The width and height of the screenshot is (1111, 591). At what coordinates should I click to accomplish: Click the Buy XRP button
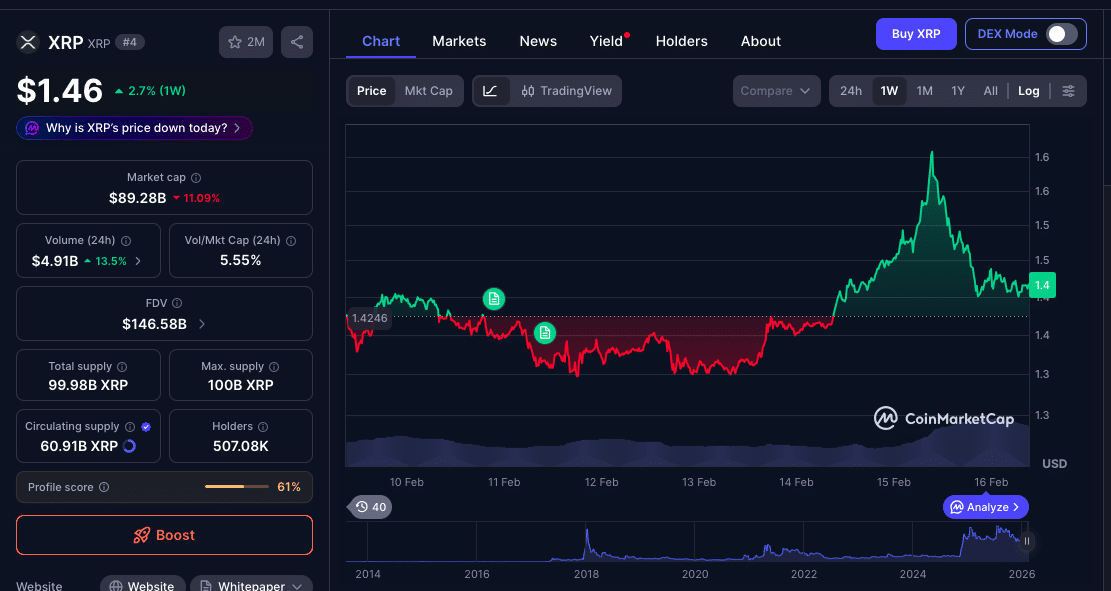click(916, 34)
